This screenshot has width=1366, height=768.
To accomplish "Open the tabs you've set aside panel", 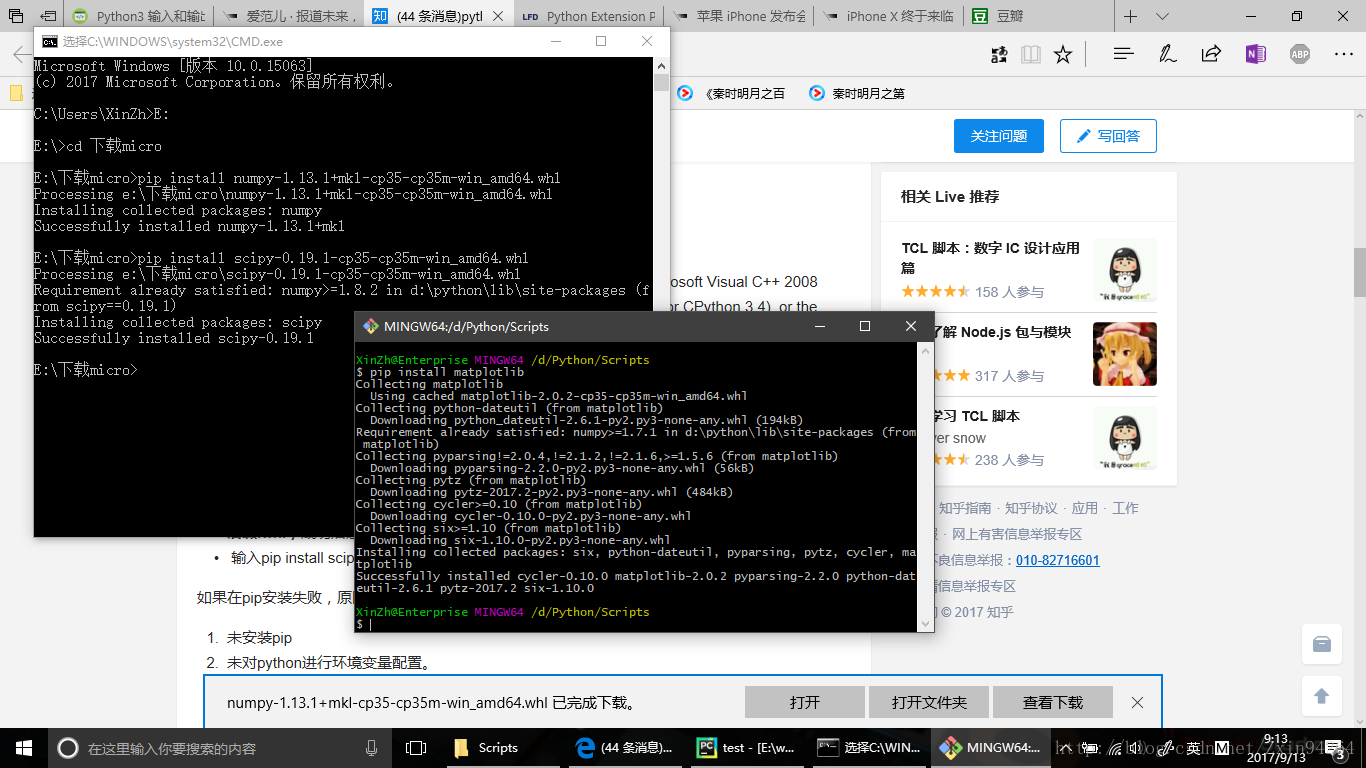I will pyautogui.click(x=16, y=16).
